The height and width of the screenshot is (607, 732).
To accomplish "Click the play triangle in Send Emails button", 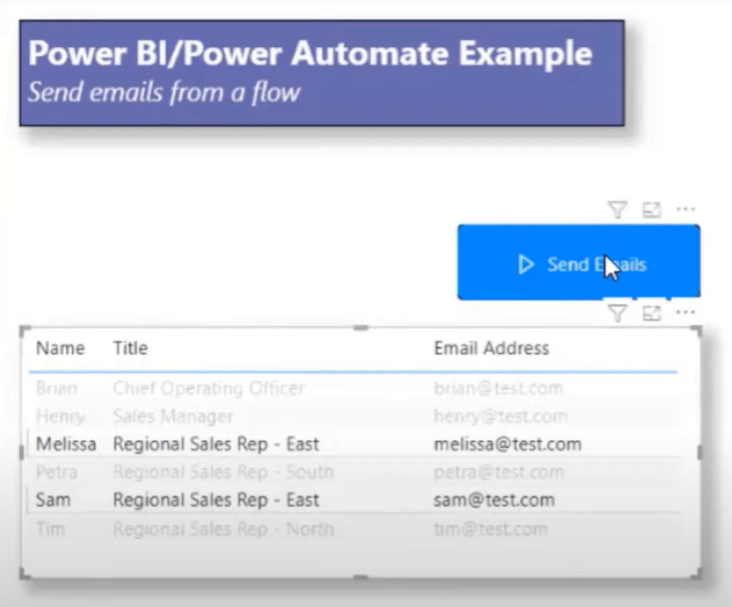I will 526,264.
